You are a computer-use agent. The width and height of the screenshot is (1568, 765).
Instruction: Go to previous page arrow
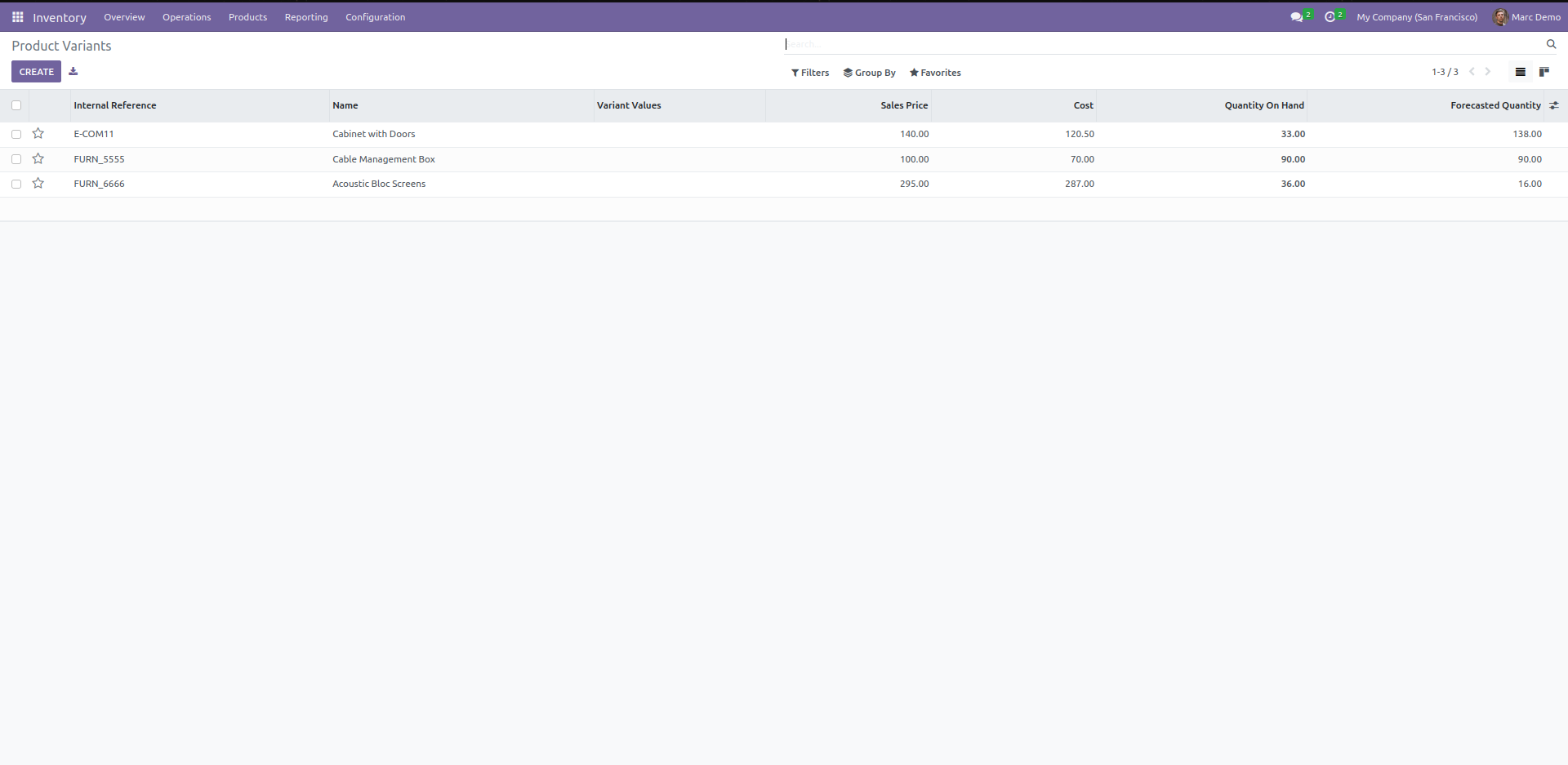pos(1472,72)
